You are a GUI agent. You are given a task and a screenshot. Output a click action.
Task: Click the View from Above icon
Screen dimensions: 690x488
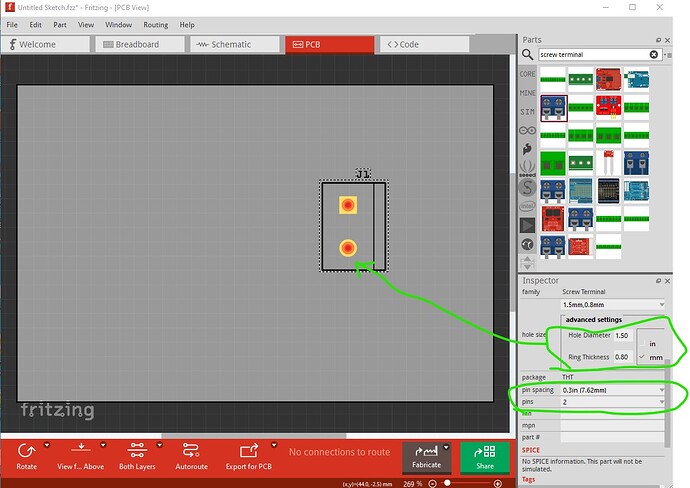click(x=81, y=450)
